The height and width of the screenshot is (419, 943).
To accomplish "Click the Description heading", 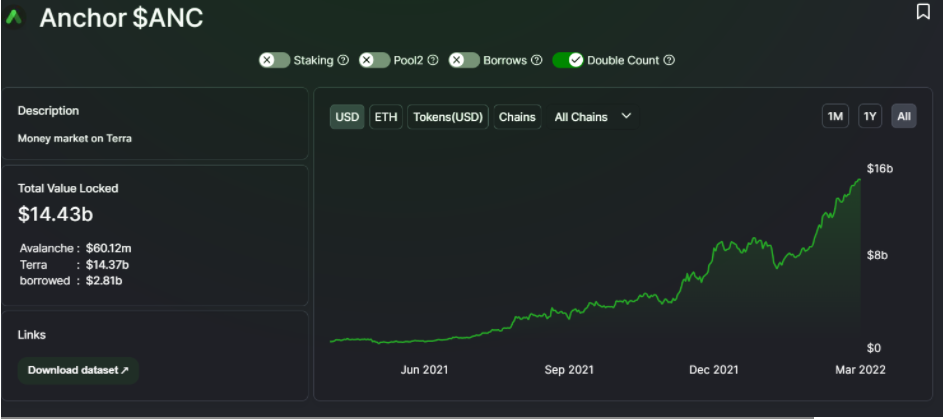I will coord(48,111).
